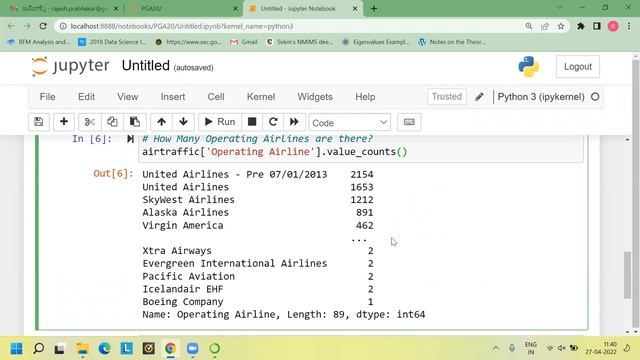This screenshot has height=360, width=640.
Task: Open the Windows Start menu
Action: [16, 349]
